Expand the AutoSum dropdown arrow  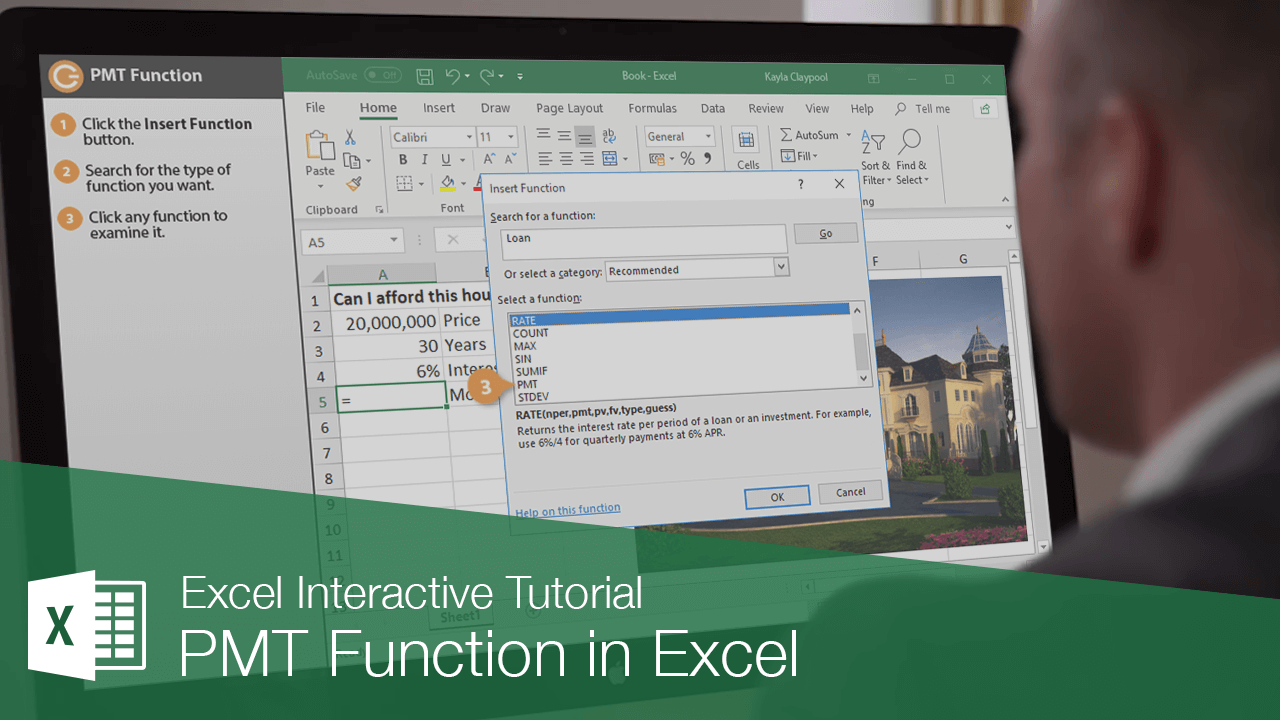coord(848,135)
